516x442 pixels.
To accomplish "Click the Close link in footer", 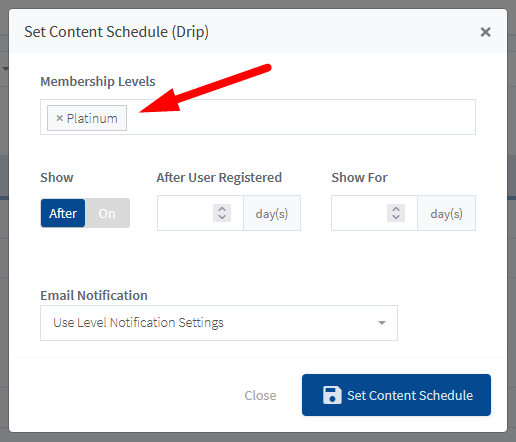I will point(260,395).
